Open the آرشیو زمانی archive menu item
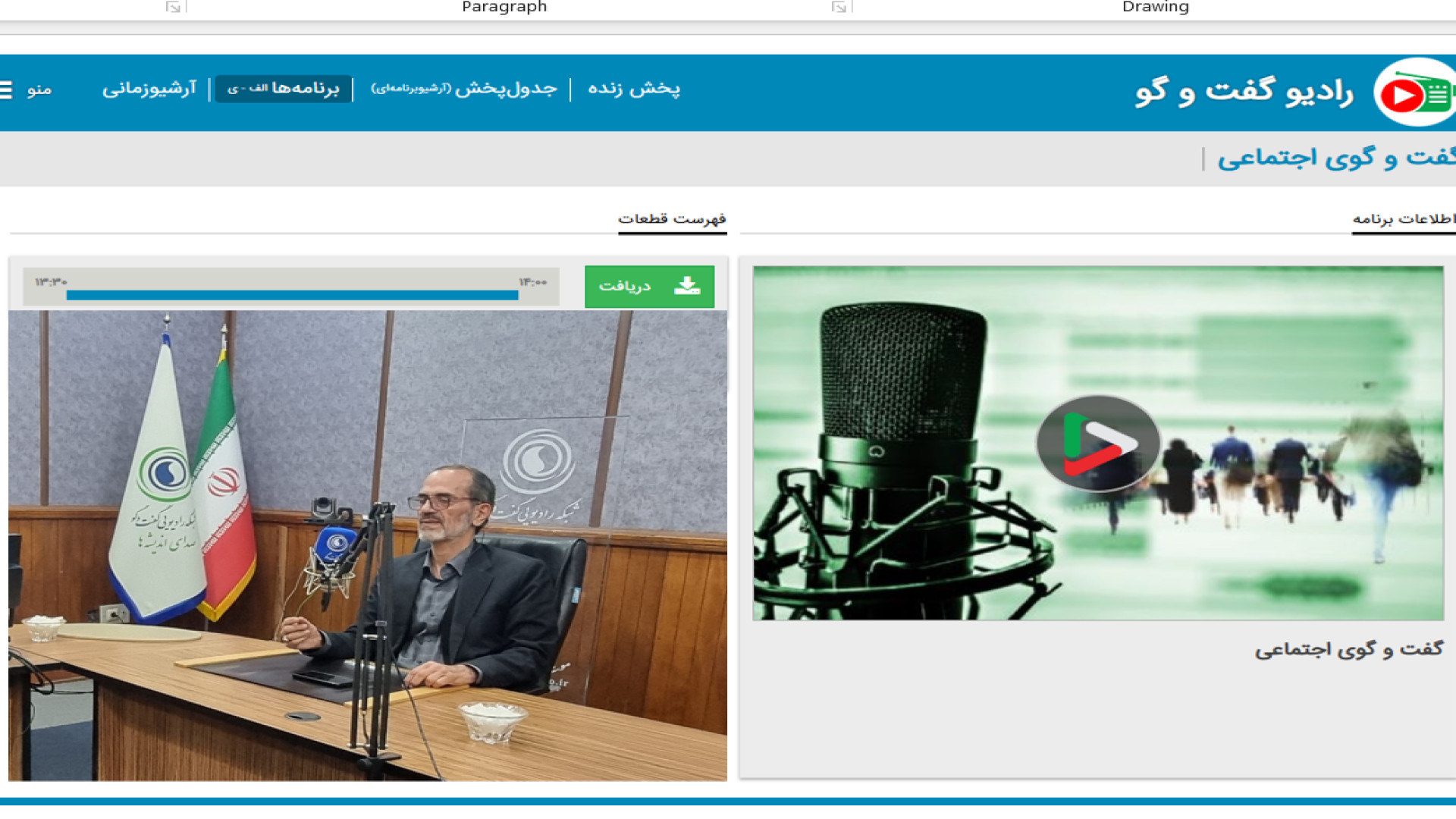The image size is (1456, 819). [x=149, y=89]
